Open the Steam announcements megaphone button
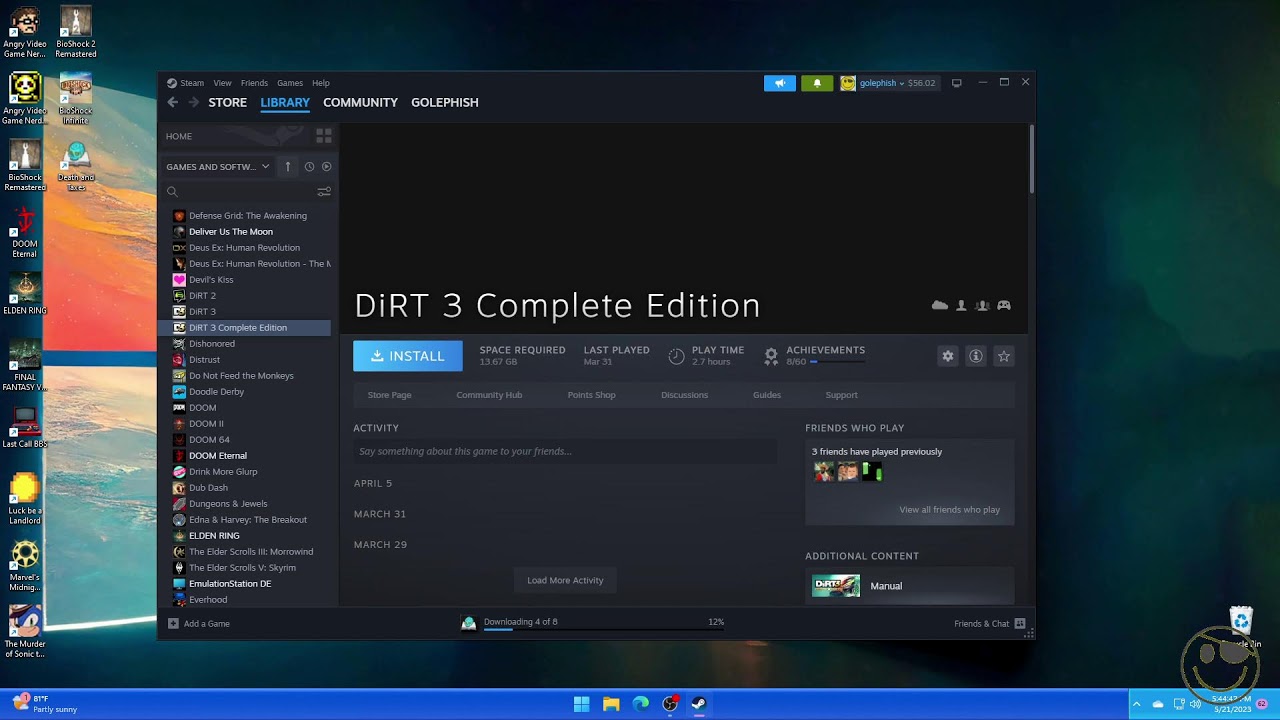Image resolution: width=1280 pixels, height=720 pixels. click(780, 83)
